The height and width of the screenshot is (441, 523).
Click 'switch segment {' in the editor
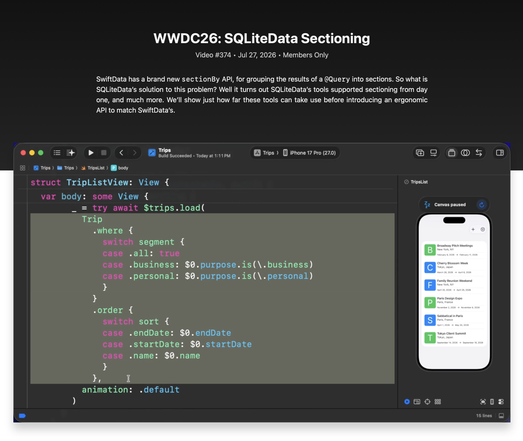(x=143, y=242)
